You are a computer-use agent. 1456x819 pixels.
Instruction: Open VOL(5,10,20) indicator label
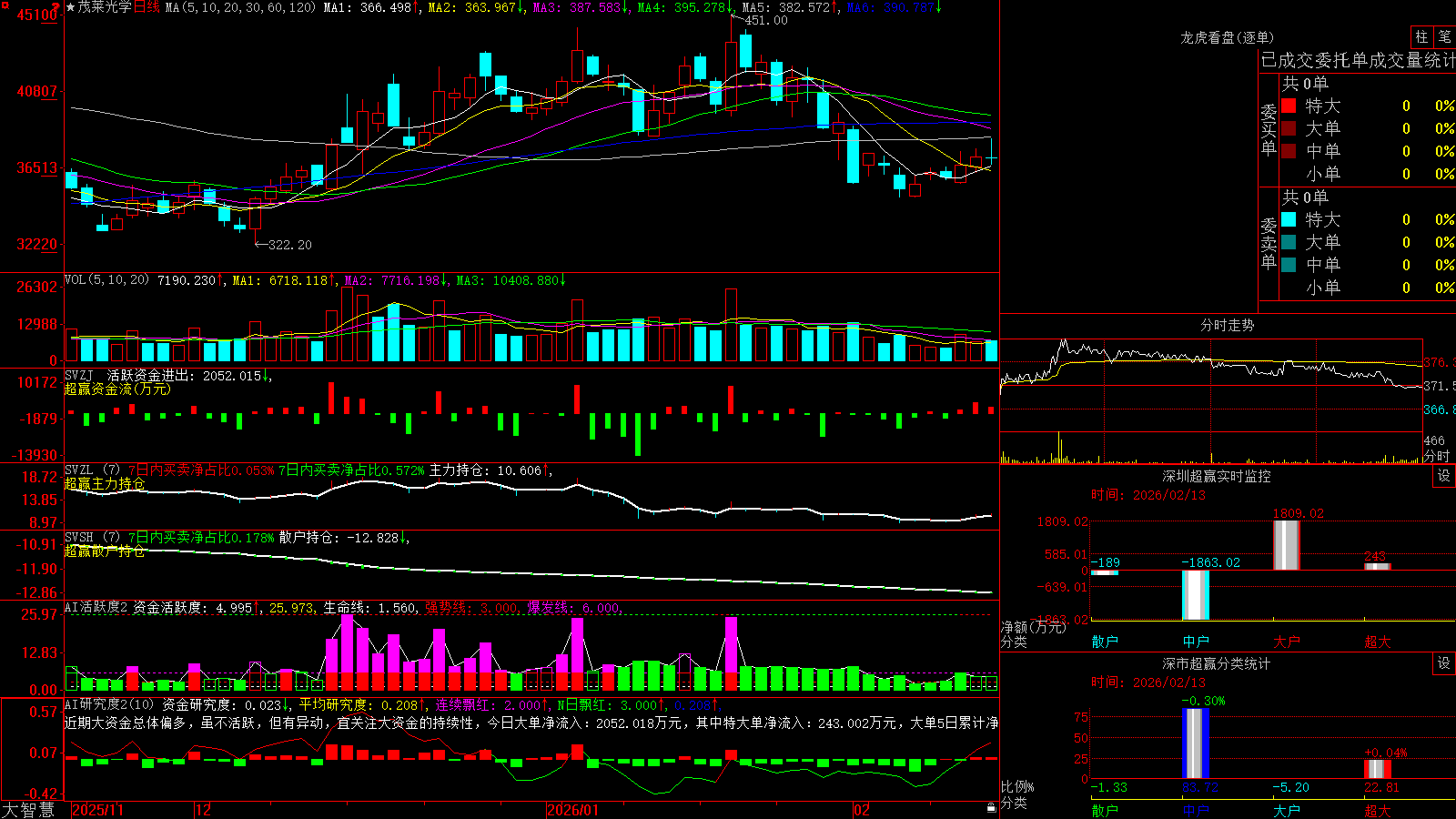tap(106, 279)
